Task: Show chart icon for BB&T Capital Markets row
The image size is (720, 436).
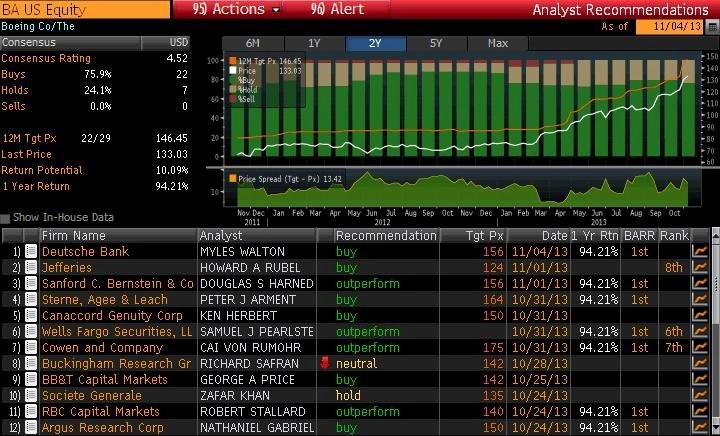Action: [x=700, y=380]
